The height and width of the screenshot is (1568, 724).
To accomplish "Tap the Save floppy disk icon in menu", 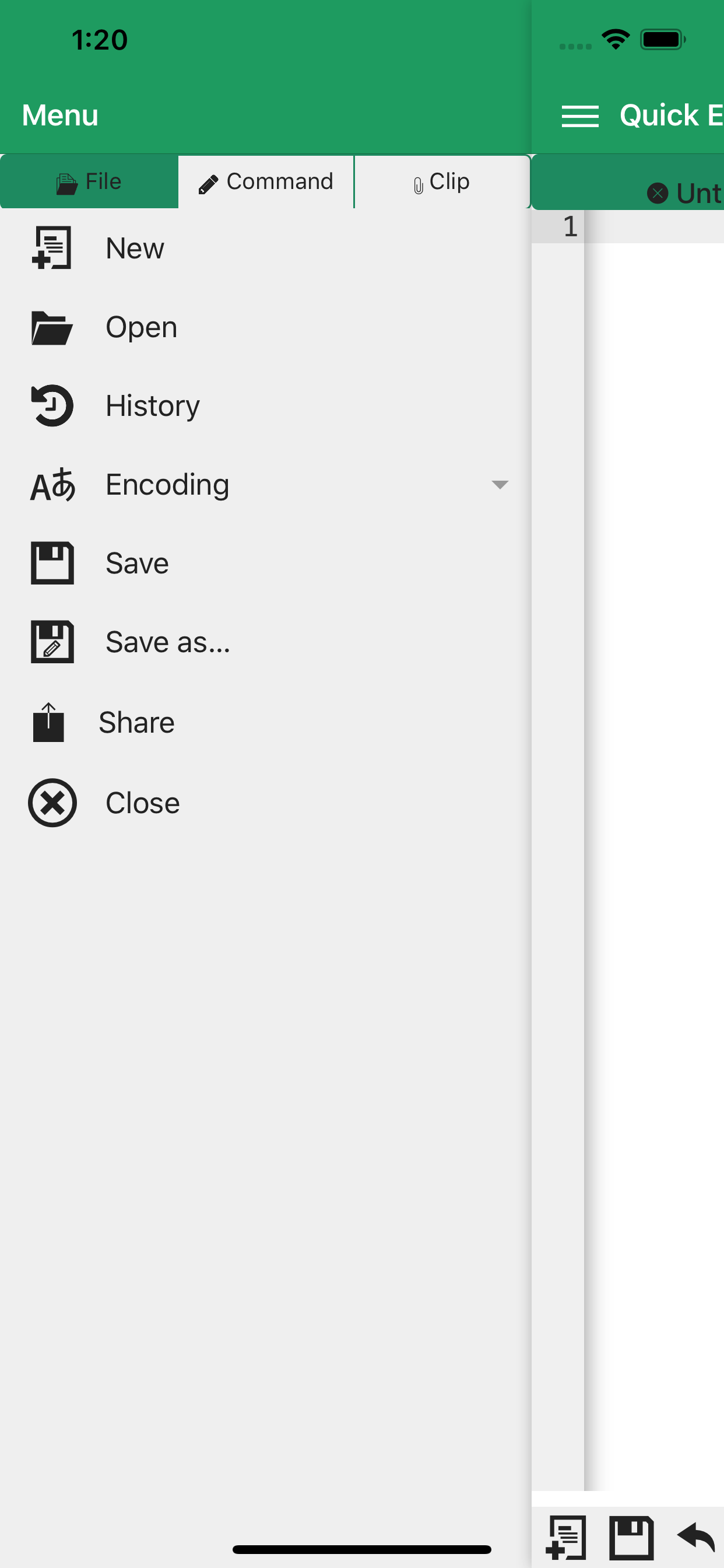I will tap(52, 563).
